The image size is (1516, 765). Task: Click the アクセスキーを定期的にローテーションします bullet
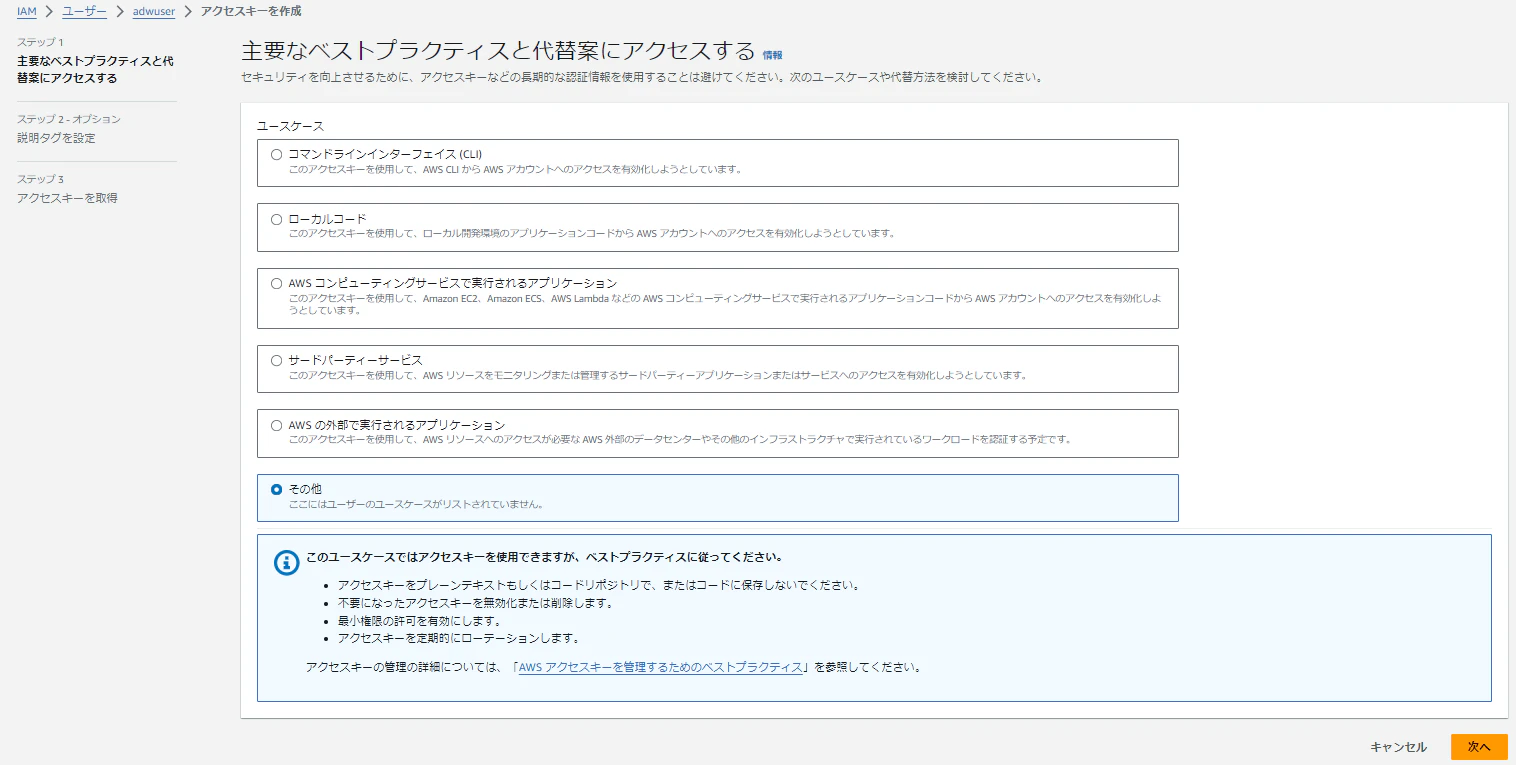point(459,638)
